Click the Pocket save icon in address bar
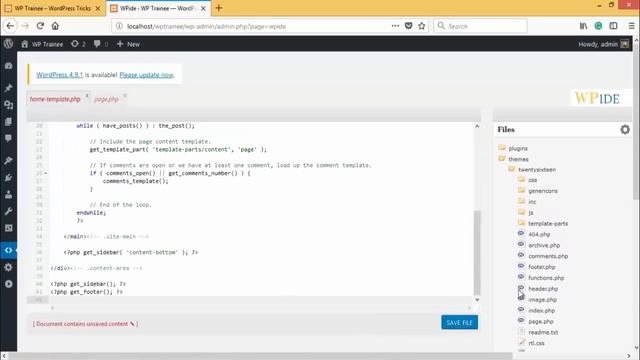640x360 pixels. coord(409,26)
